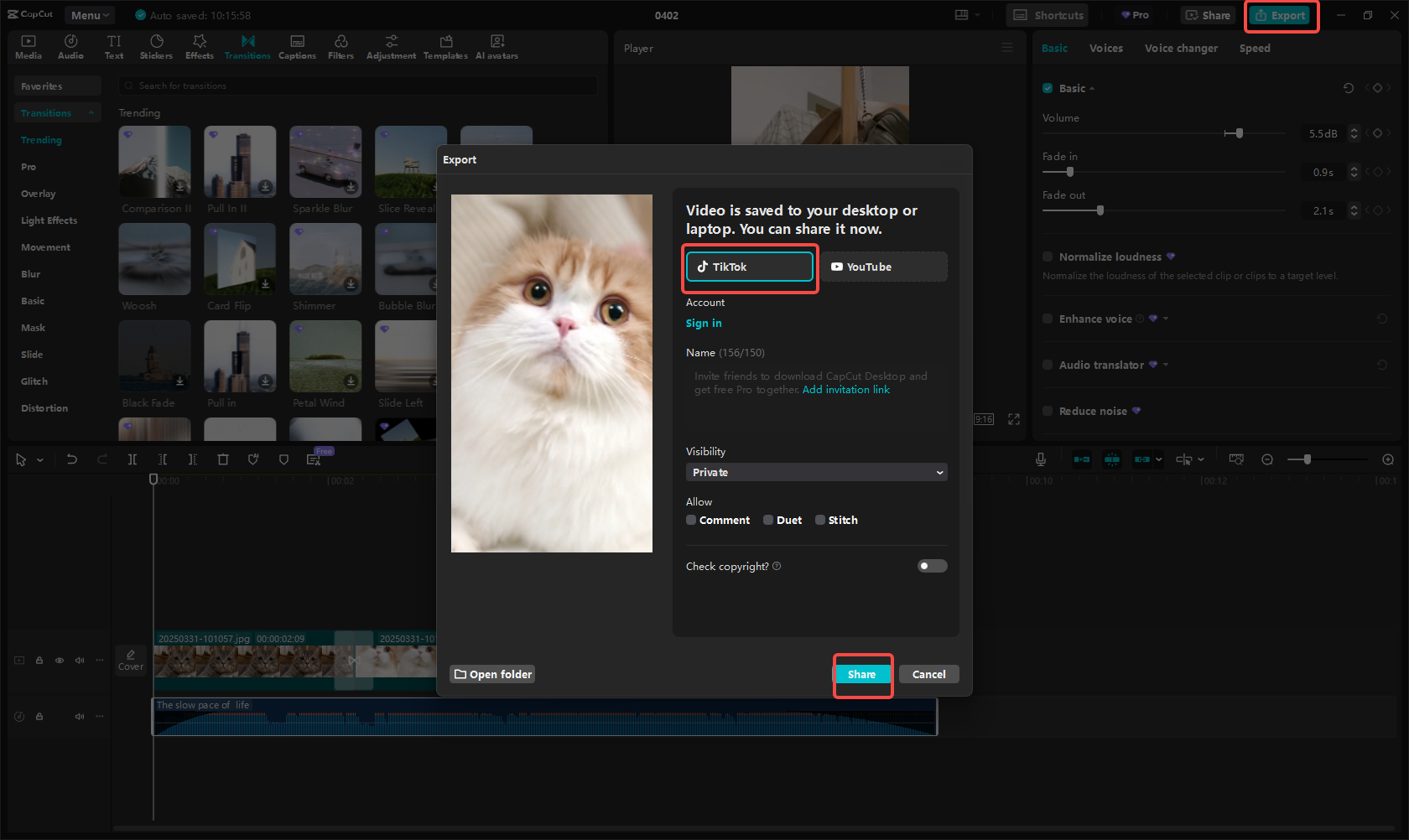Click the Volume slider handle
The width and height of the screenshot is (1409, 840).
click(1235, 132)
